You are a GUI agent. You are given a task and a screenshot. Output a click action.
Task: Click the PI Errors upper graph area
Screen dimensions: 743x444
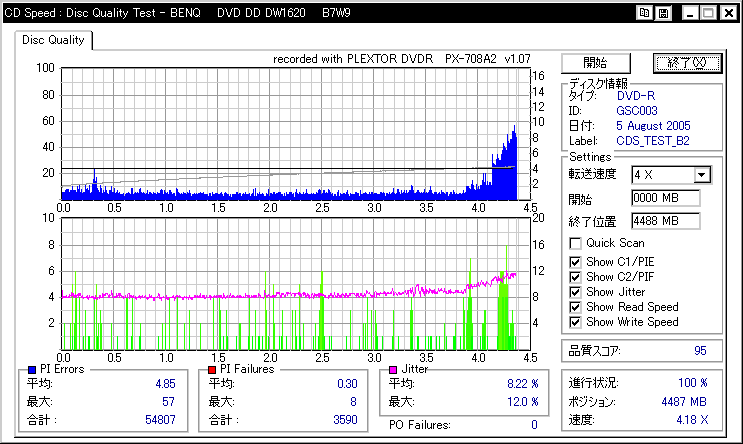[295, 134]
